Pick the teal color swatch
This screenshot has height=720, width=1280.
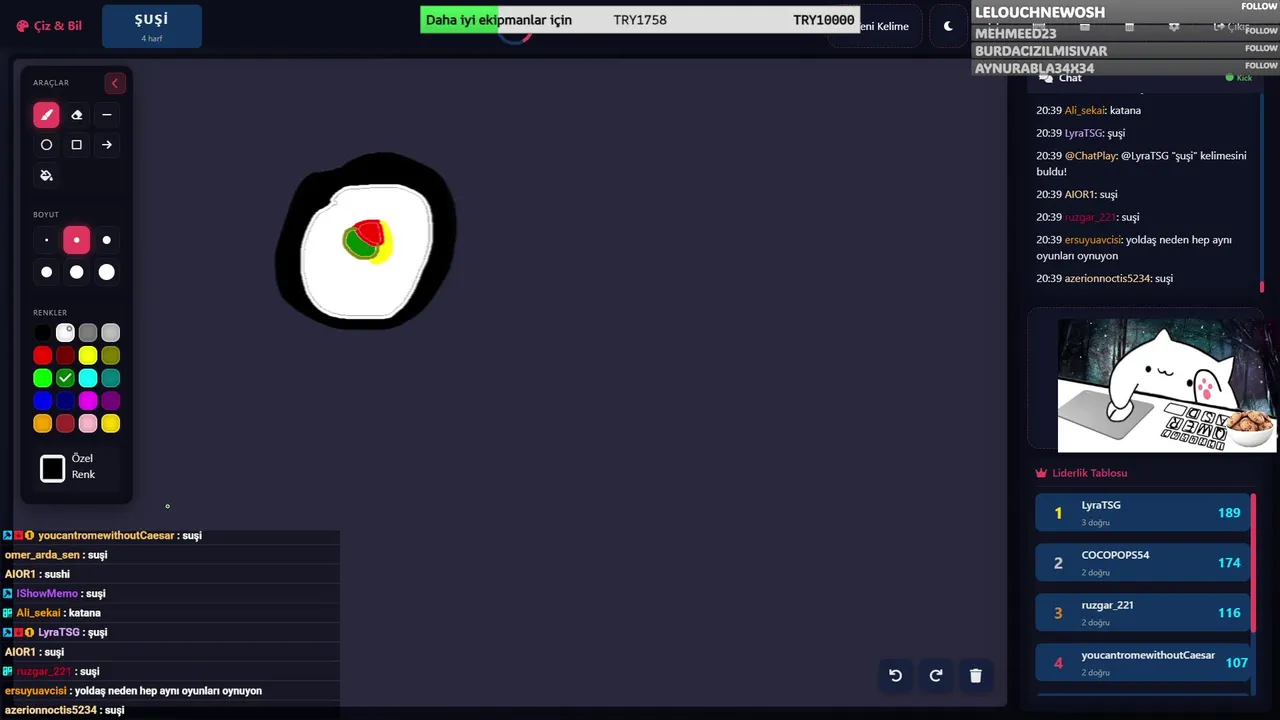[x=111, y=378]
